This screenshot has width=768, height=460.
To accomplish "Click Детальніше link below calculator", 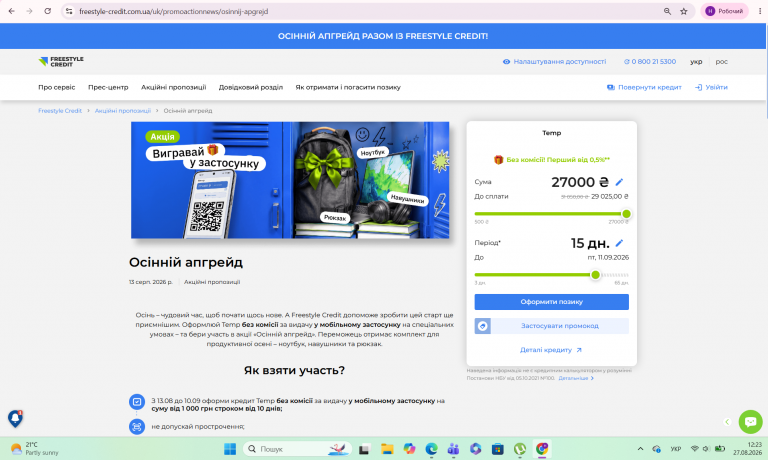I will (576, 378).
